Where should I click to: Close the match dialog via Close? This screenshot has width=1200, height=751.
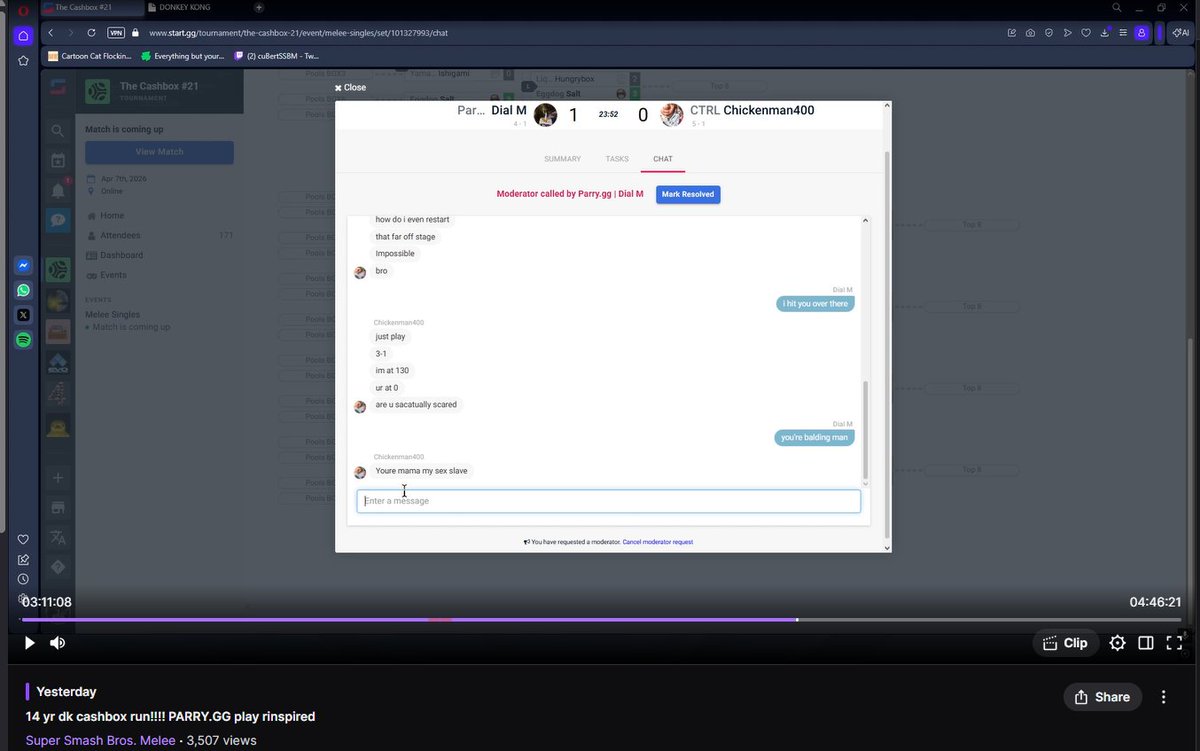[x=350, y=88]
